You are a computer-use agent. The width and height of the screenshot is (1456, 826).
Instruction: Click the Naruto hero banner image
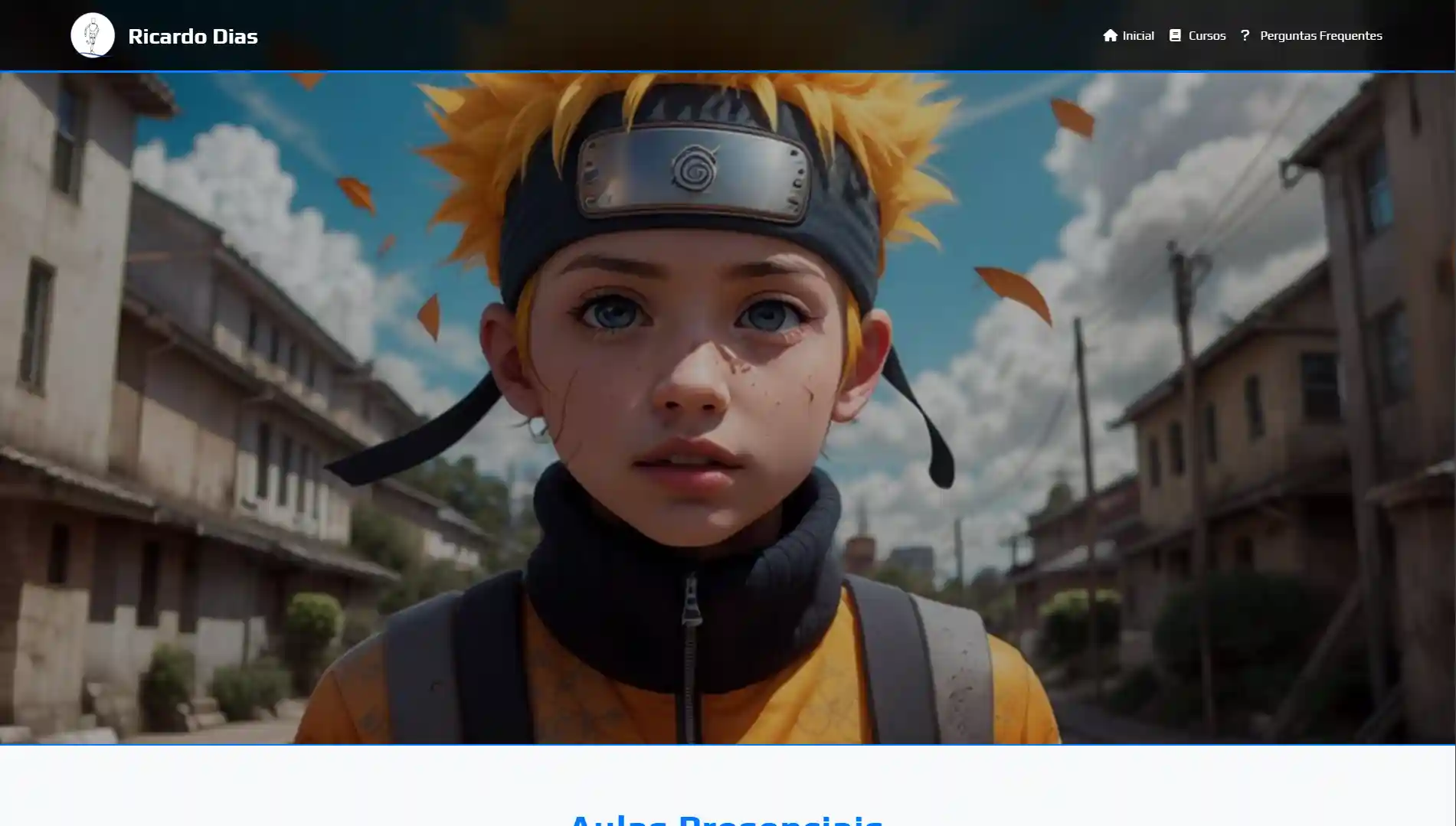(x=728, y=408)
